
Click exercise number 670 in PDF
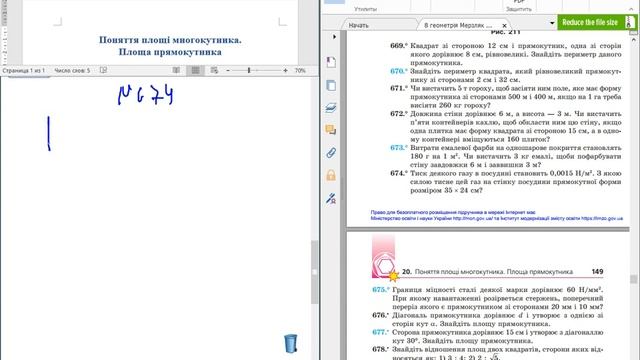tap(398, 71)
